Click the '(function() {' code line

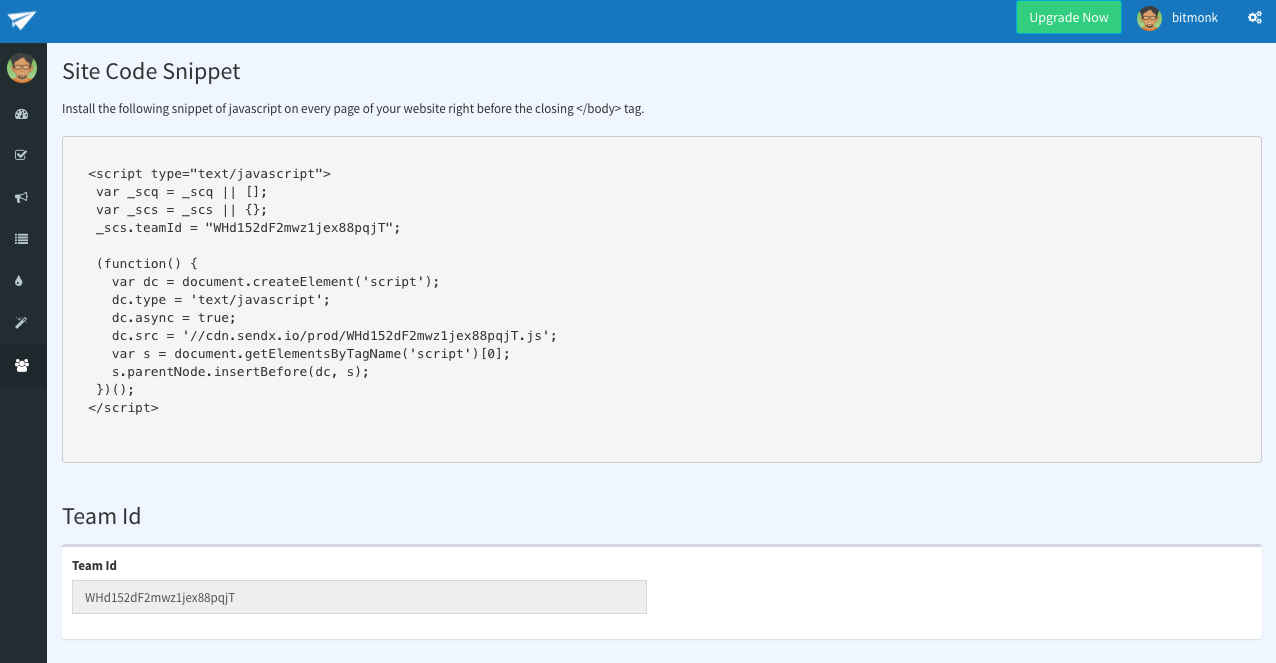[147, 264]
